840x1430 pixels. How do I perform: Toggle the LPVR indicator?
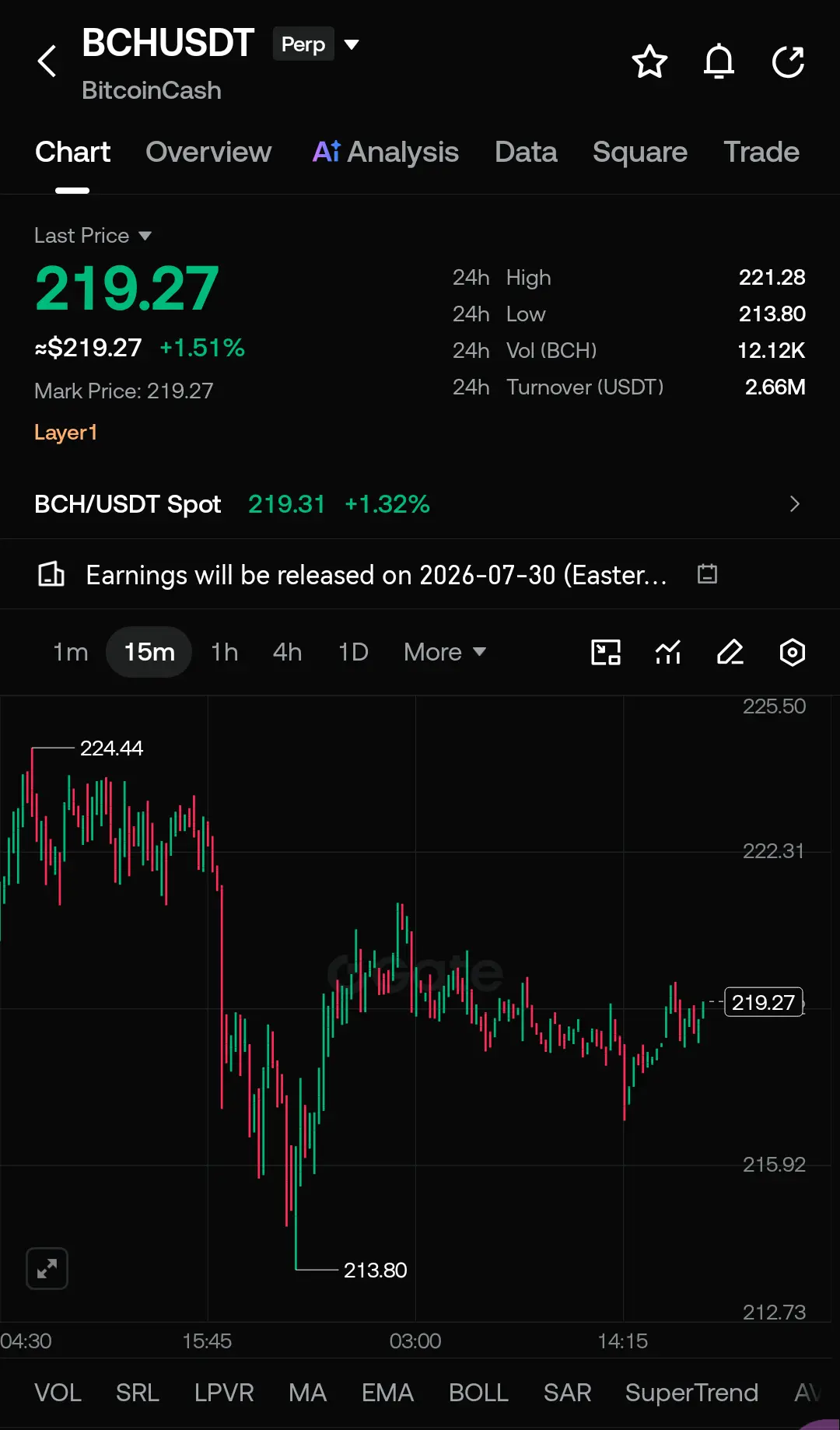click(x=224, y=1393)
